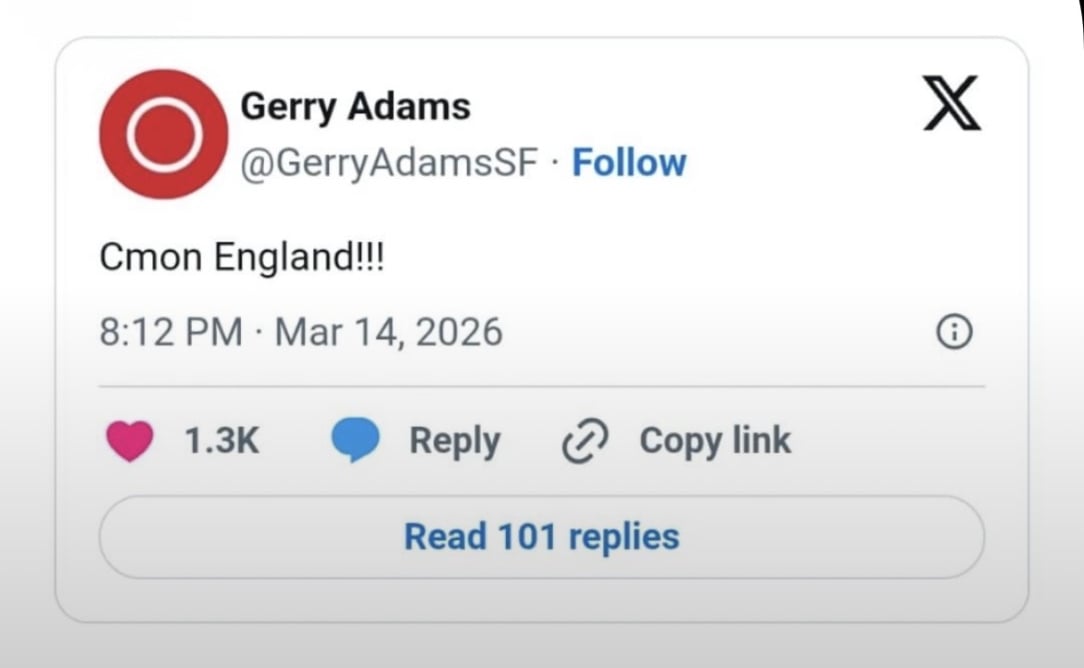The image size is (1084, 668).
Task: Click the @GerryAdamsSF handle
Action: [x=389, y=163]
